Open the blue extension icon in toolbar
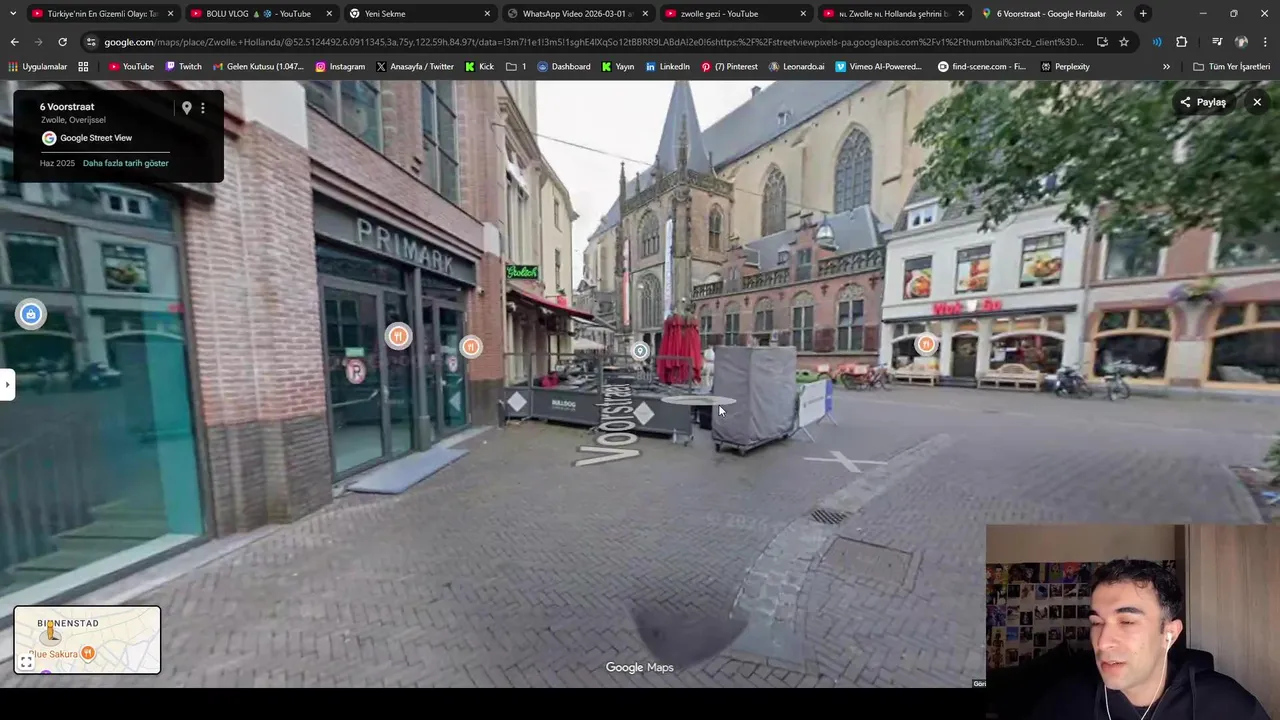The height and width of the screenshot is (720, 1280). 1157,42
